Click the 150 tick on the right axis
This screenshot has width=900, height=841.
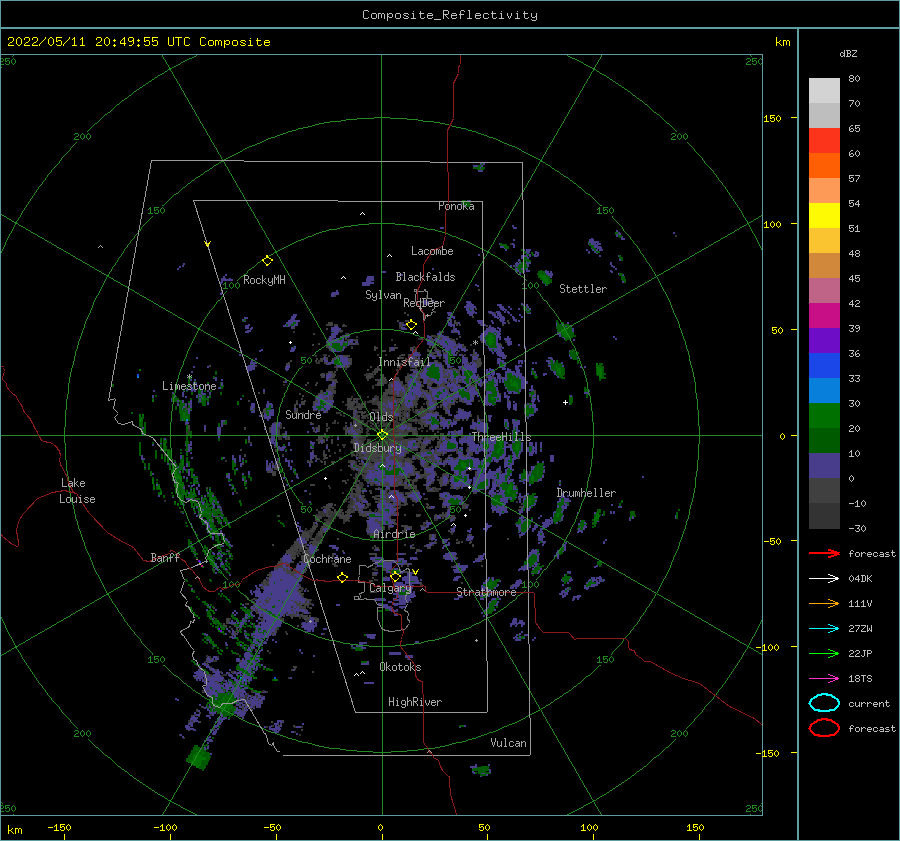click(x=772, y=118)
